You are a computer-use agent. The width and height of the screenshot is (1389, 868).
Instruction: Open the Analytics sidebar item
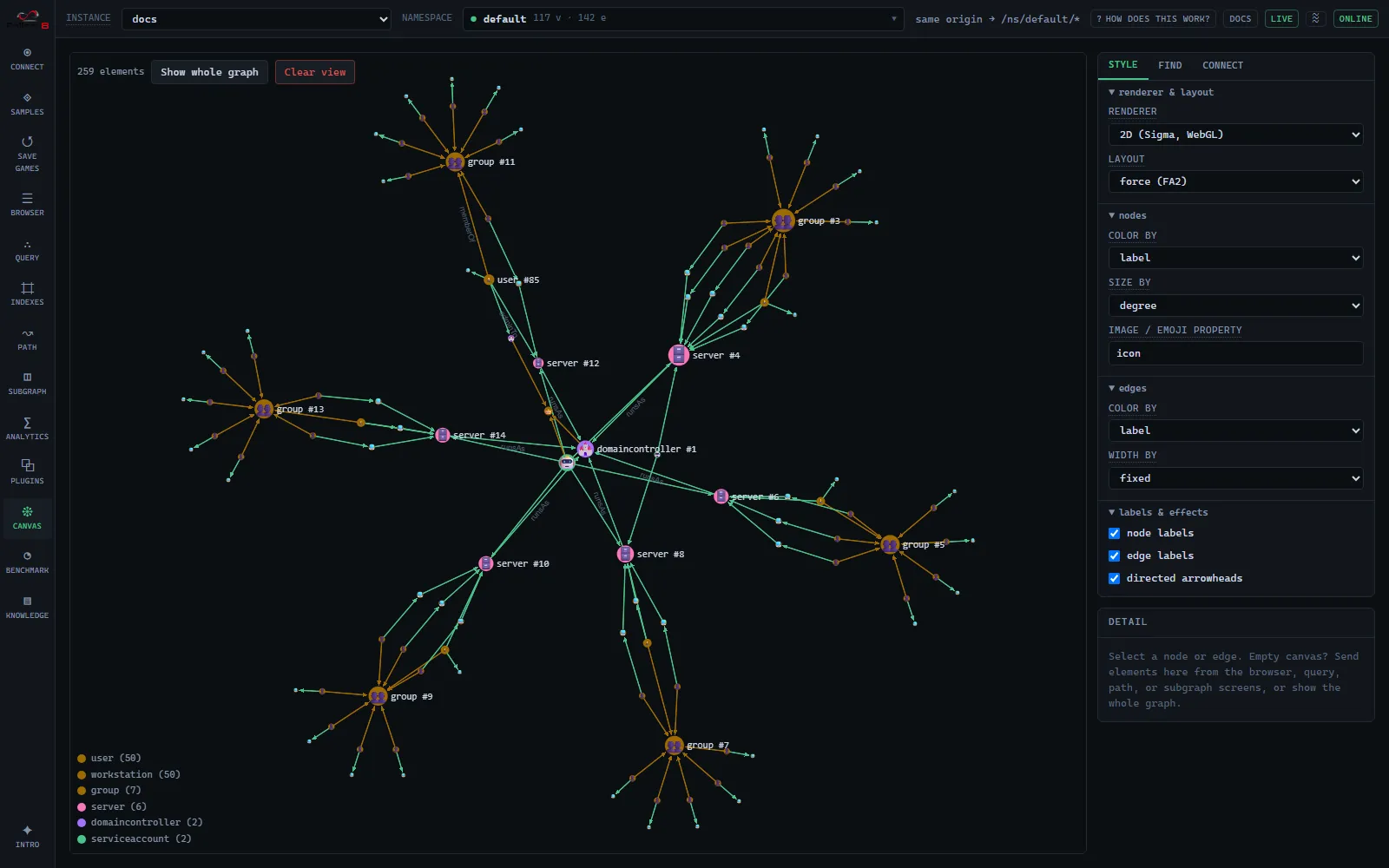pyautogui.click(x=27, y=429)
